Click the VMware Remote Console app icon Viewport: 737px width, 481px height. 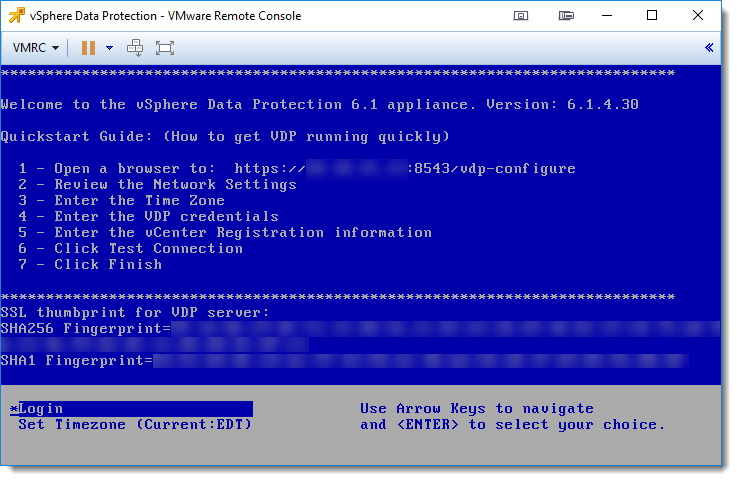(17, 16)
